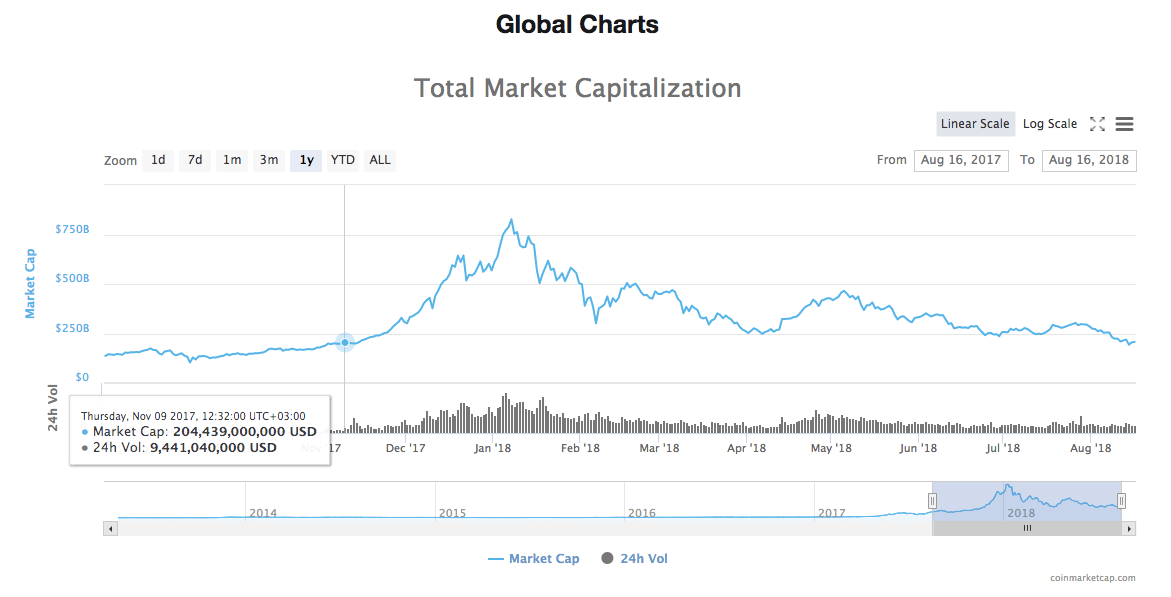Click the navigator scrollbar thumb
The image size is (1171, 597).
(x=1026, y=527)
